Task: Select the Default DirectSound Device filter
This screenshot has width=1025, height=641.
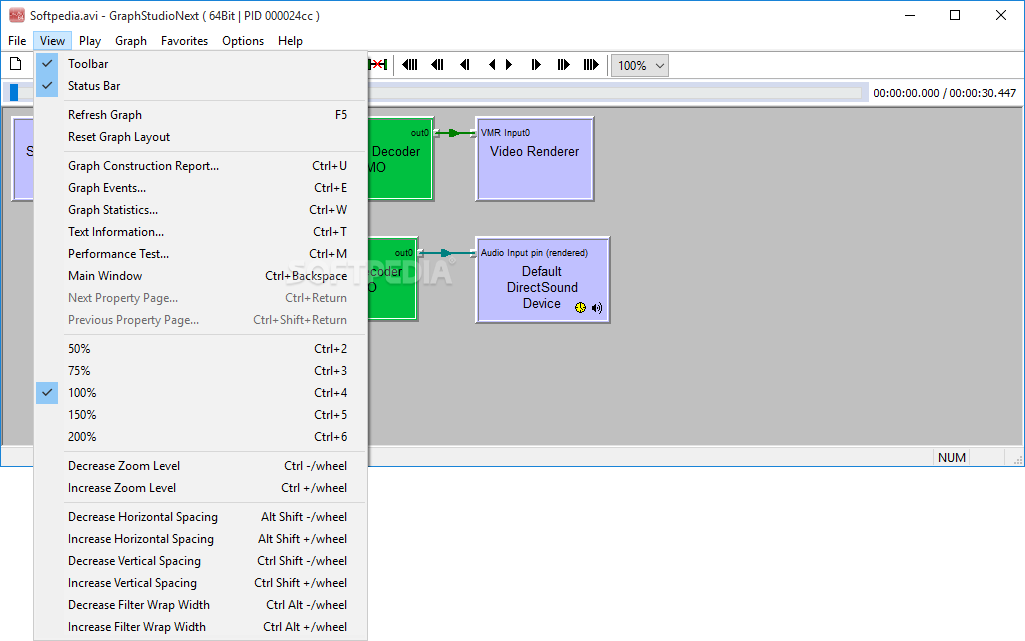Action: point(543,280)
